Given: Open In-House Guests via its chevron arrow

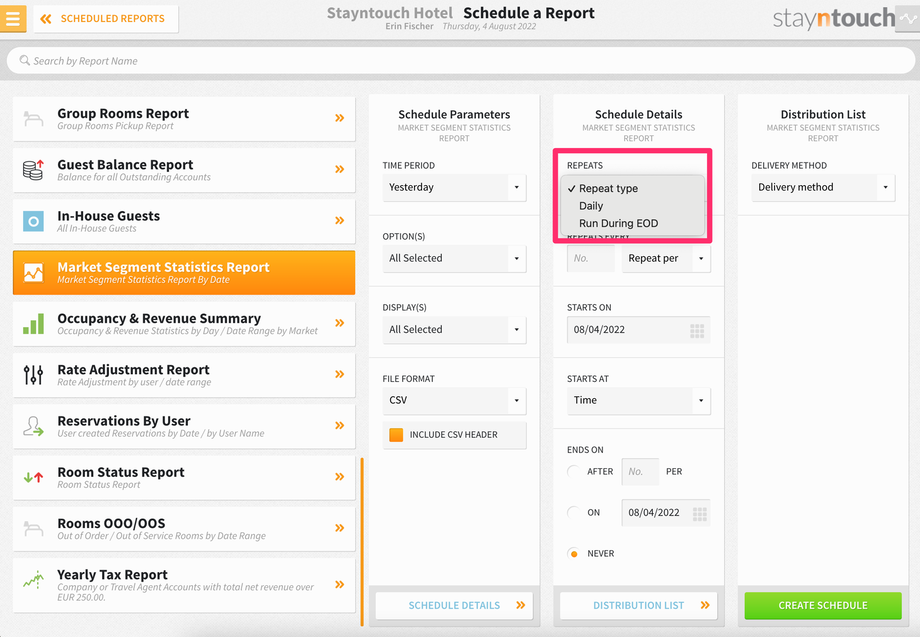Looking at the screenshot, I should [x=340, y=221].
